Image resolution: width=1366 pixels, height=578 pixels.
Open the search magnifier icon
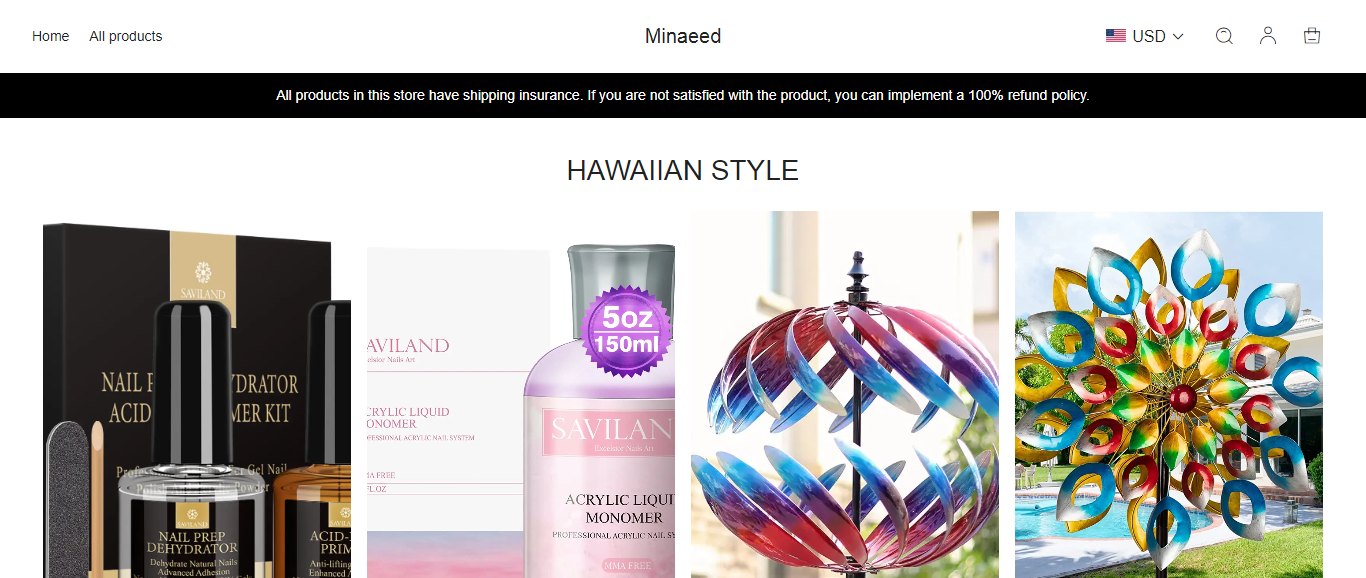(x=1224, y=36)
